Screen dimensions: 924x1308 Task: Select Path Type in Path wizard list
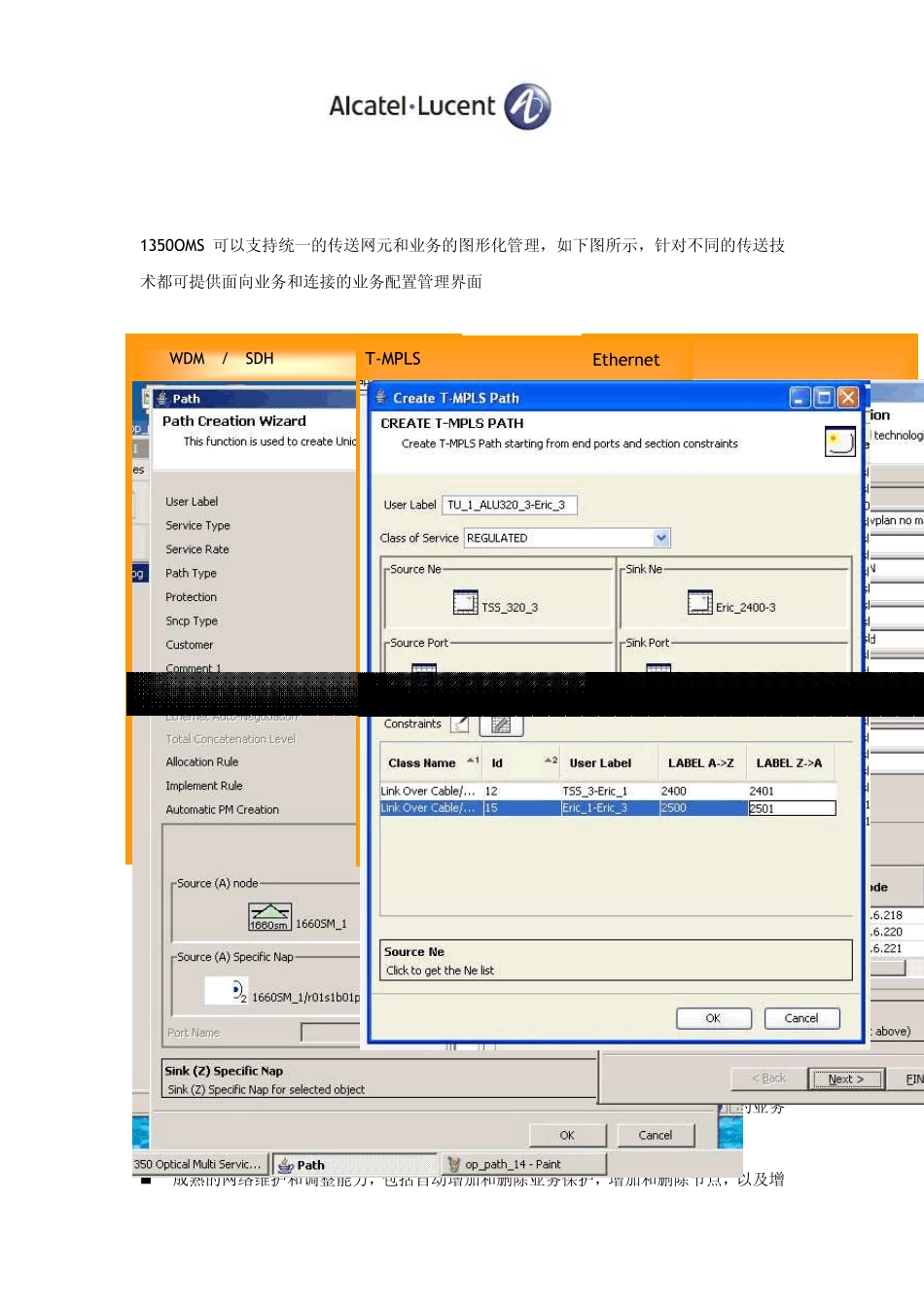coord(191,574)
